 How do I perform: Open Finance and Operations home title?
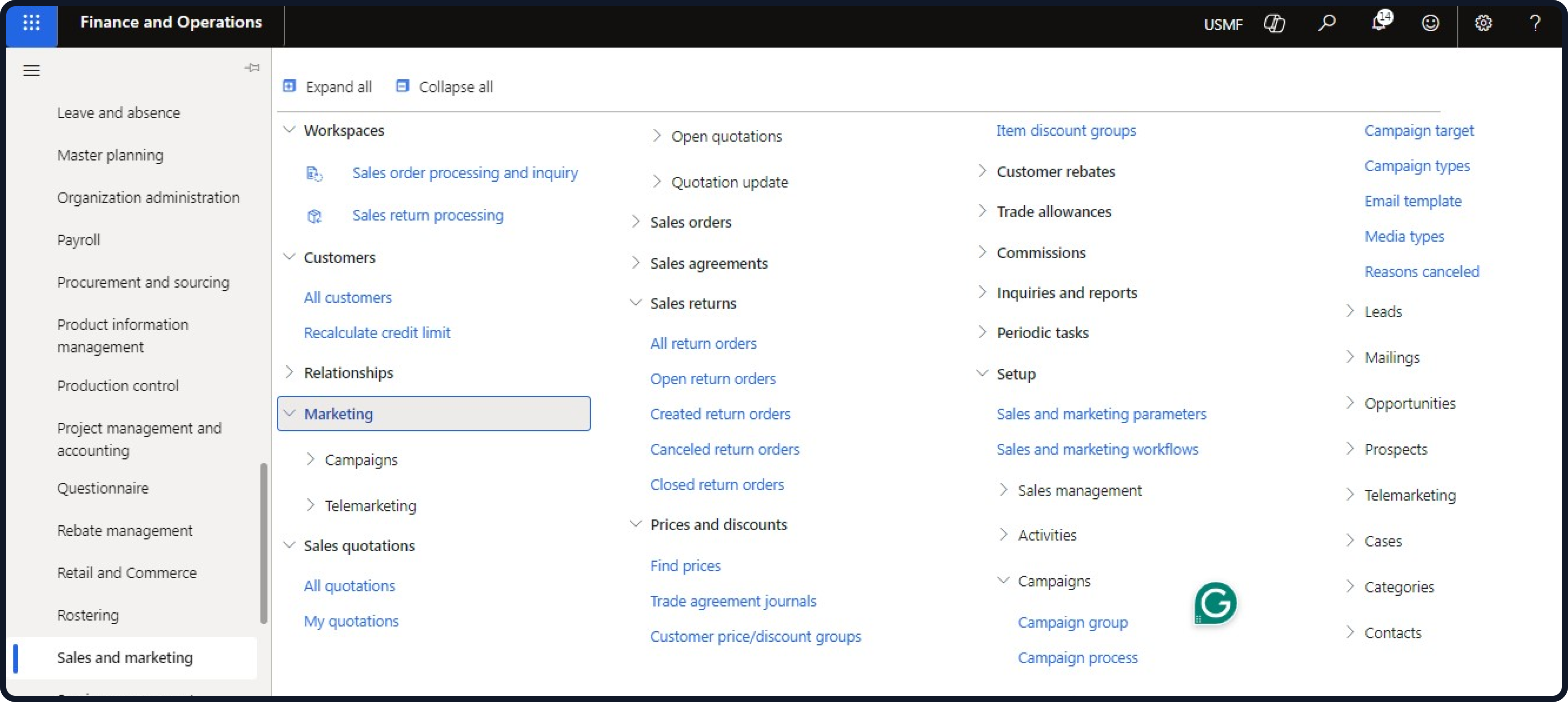[171, 22]
